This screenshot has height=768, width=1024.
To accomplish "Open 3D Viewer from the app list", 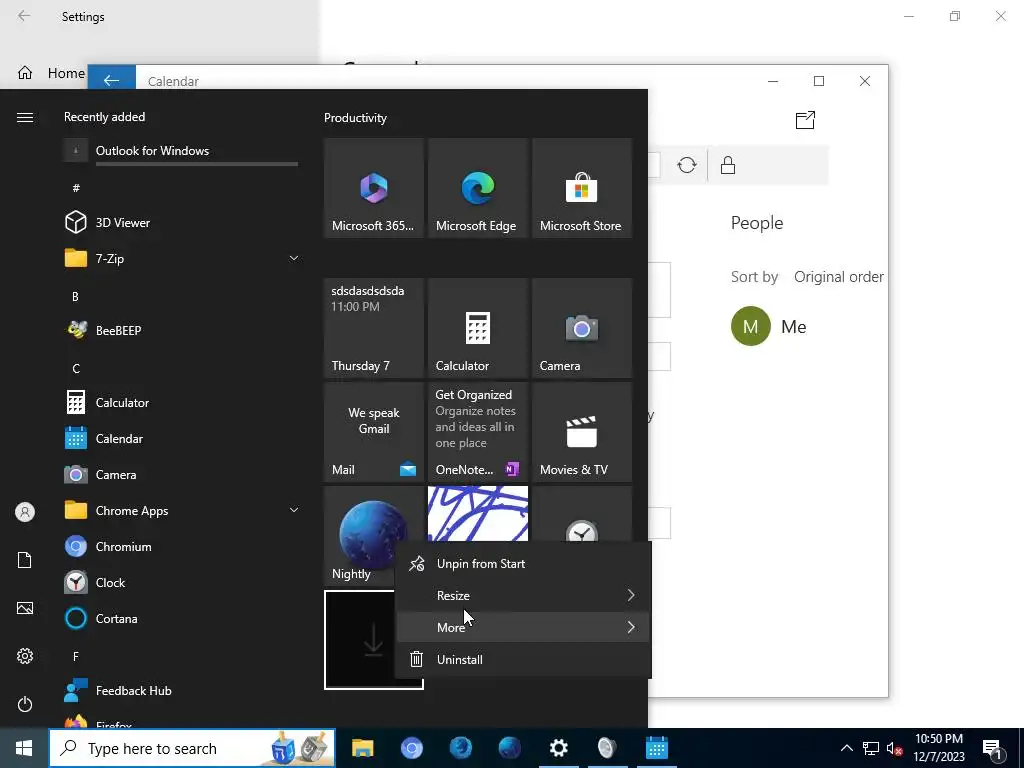I will tap(182, 223).
